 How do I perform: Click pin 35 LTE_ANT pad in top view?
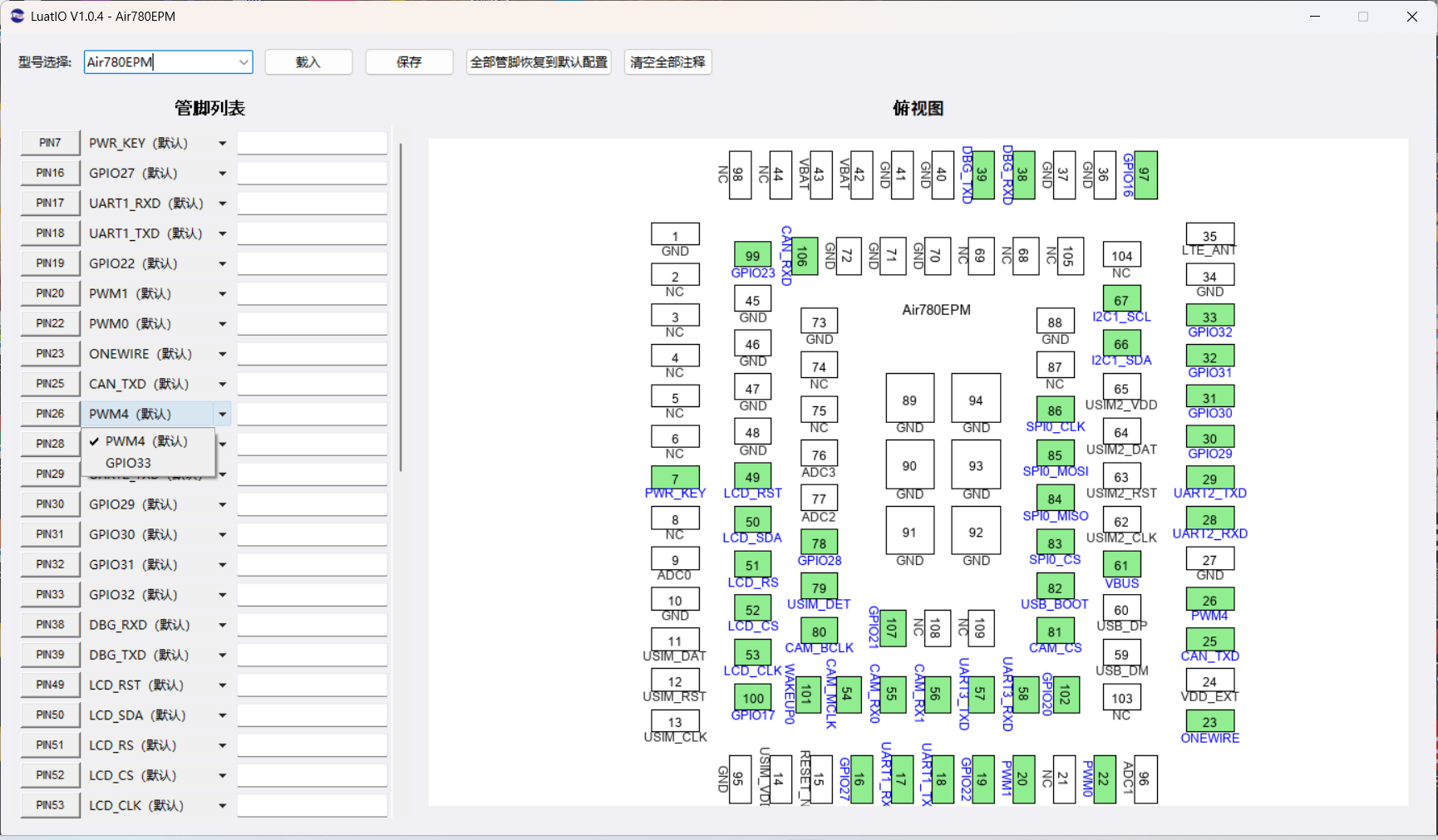point(1209,235)
